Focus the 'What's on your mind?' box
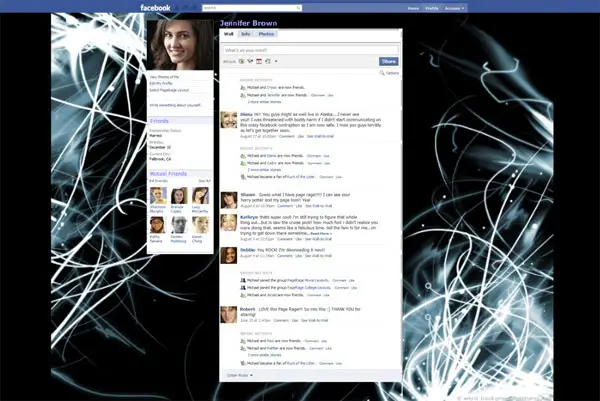The height and width of the screenshot is (401, 600). click(x=311, y=50)
